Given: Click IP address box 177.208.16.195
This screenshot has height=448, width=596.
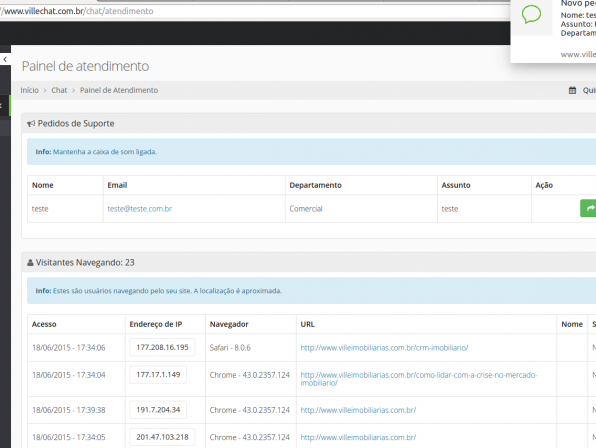Looking at the screenshot, I should pos(162,347).
